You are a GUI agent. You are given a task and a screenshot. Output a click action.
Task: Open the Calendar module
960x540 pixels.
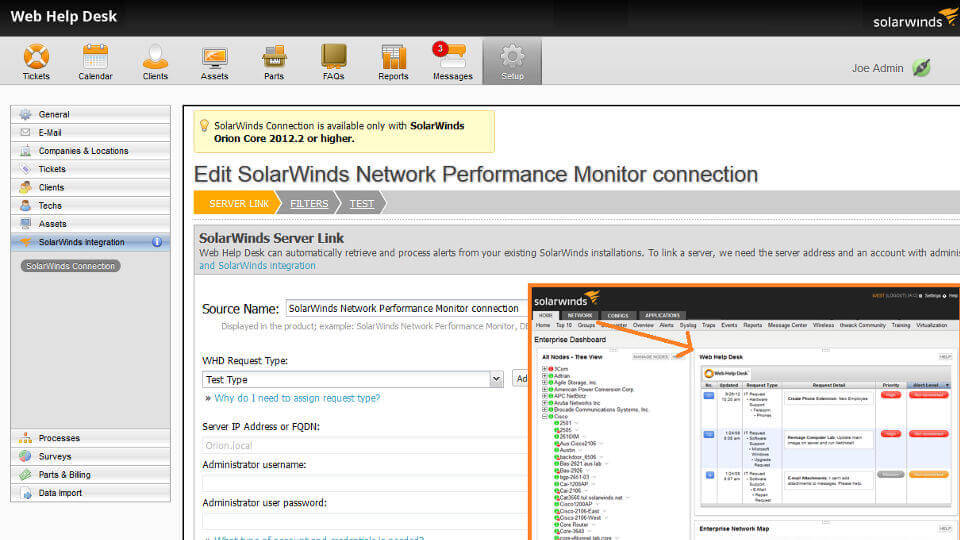point(95,62)
